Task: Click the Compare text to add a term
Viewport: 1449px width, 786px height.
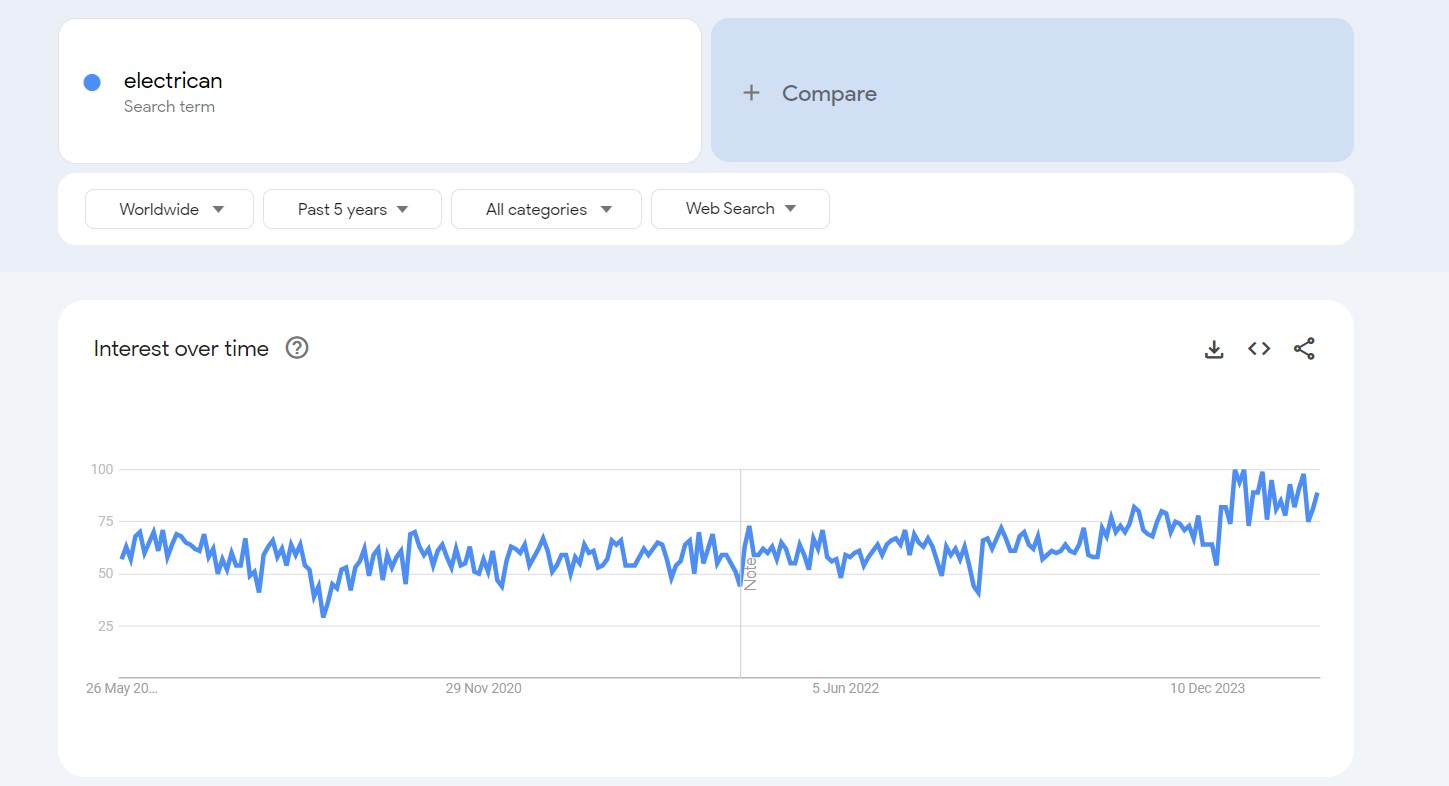Action: (829, 93)
